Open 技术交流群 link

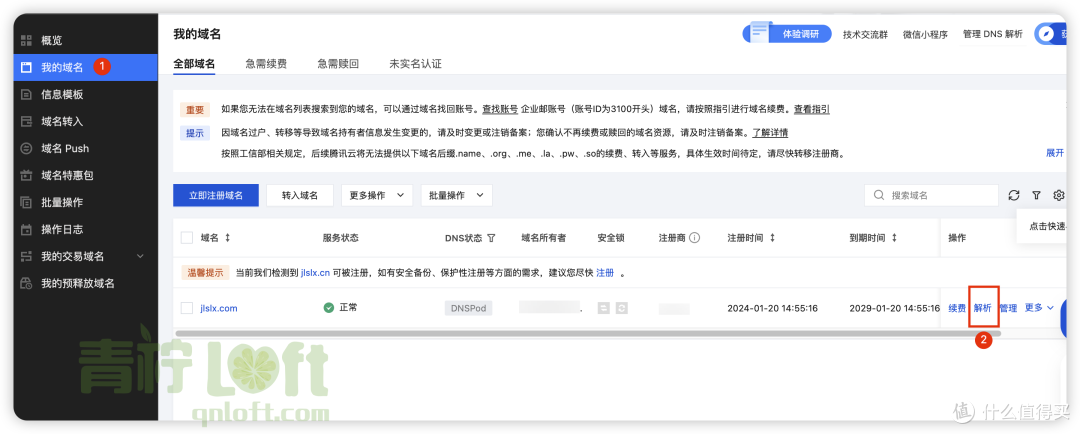(x=866, y=34)
